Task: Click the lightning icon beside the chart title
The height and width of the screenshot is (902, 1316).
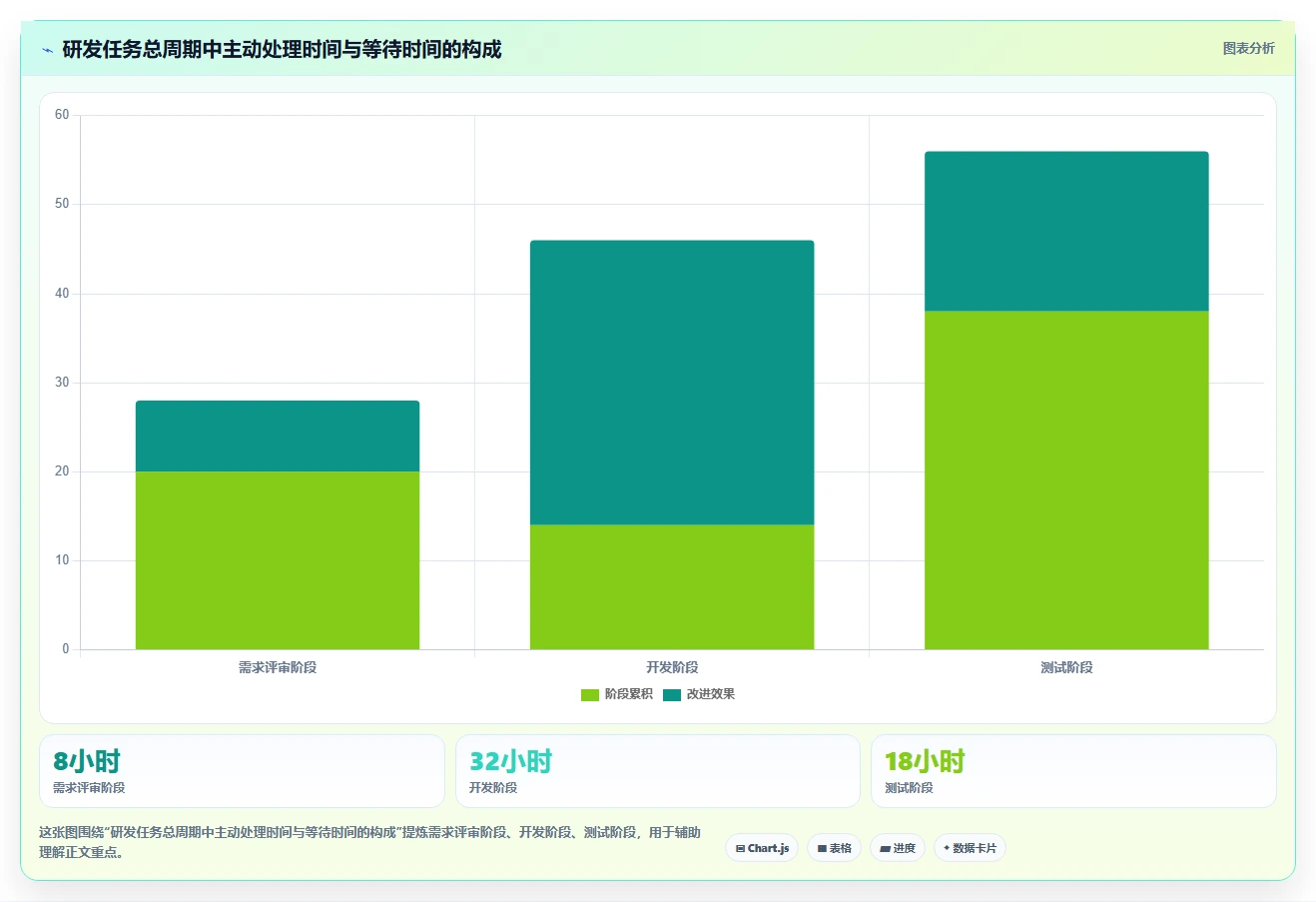Action: tap(47, 50)
